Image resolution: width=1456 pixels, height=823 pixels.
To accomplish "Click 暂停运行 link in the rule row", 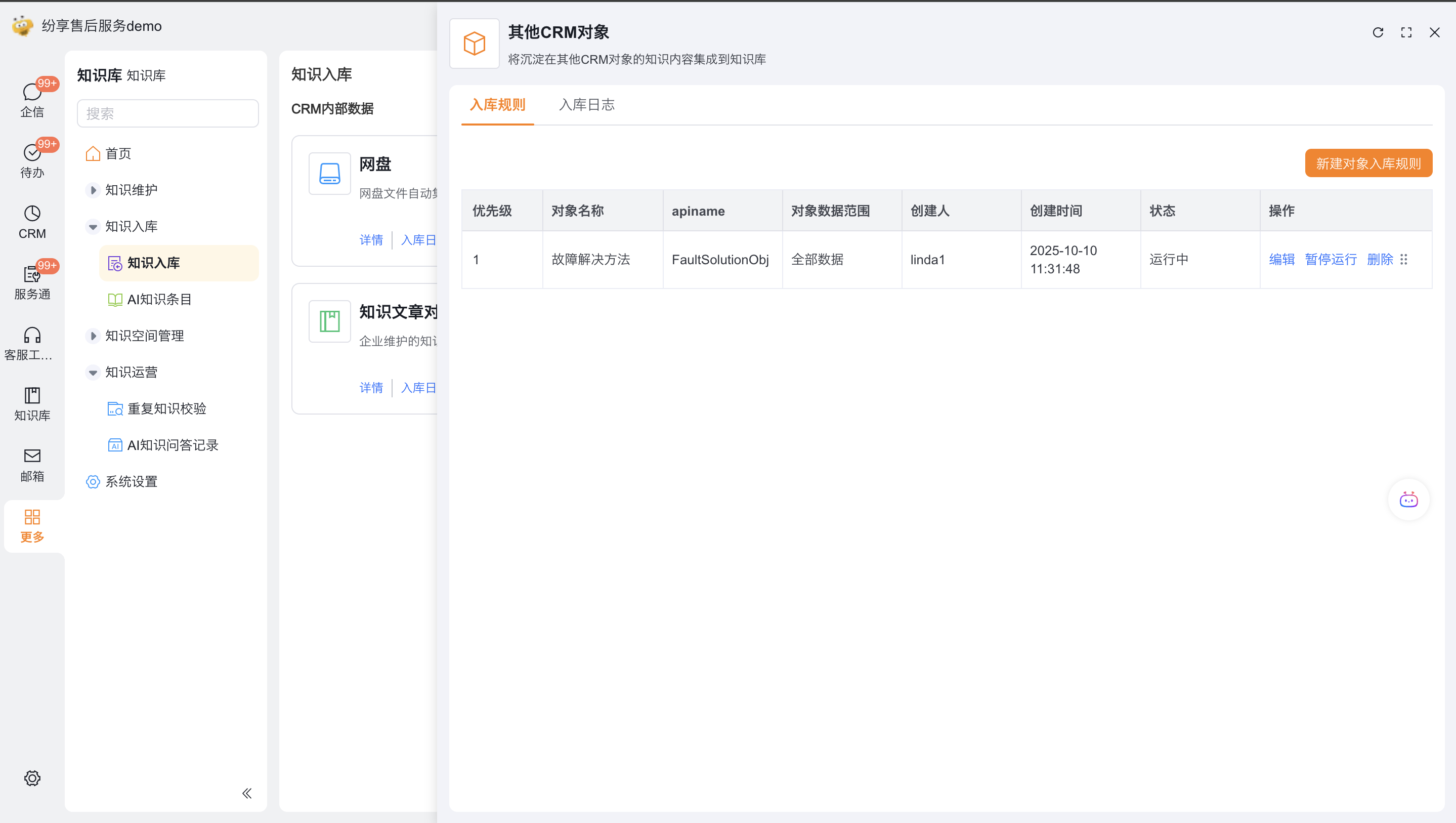I will point(1331,259).
